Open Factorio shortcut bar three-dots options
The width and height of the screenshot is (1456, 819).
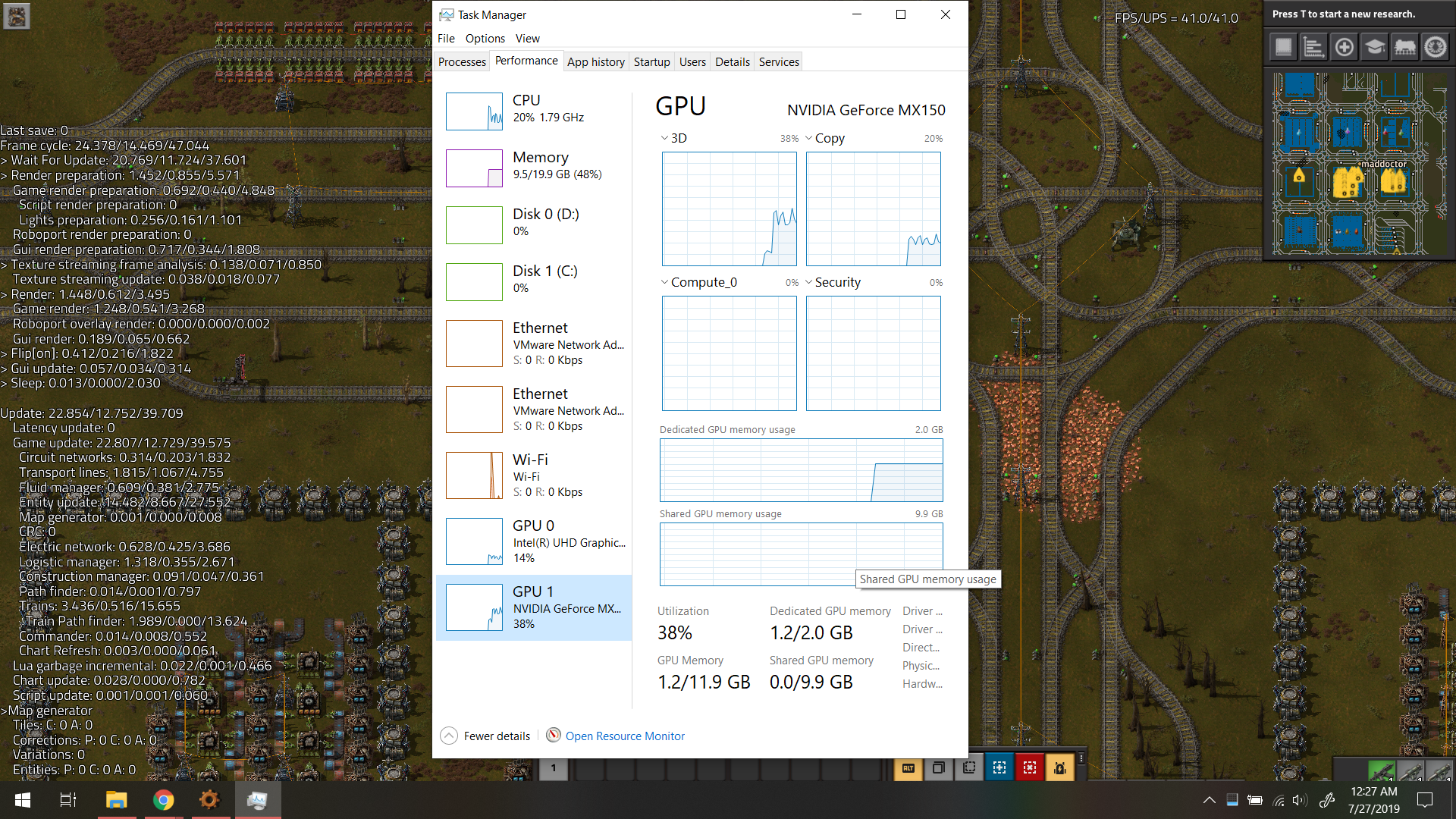click(x=1081, y=758)
